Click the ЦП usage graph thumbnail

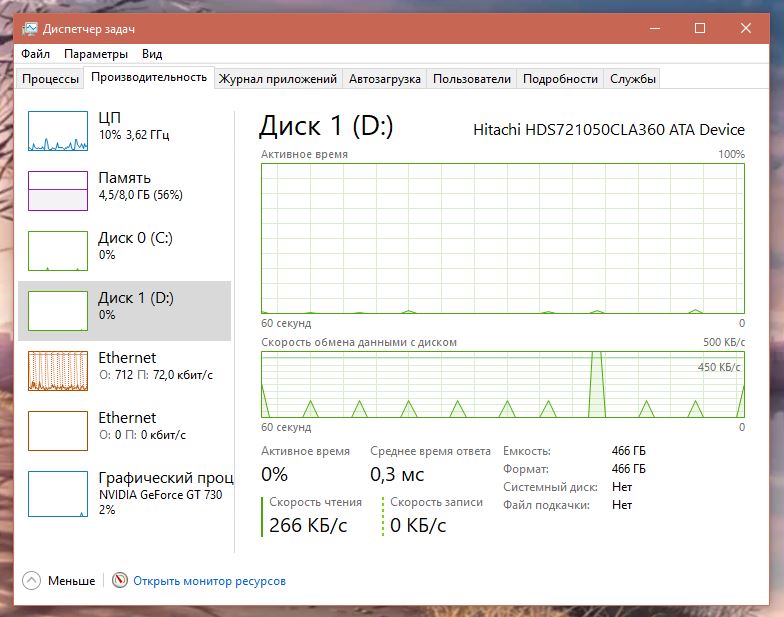click(x=58, y=131)
